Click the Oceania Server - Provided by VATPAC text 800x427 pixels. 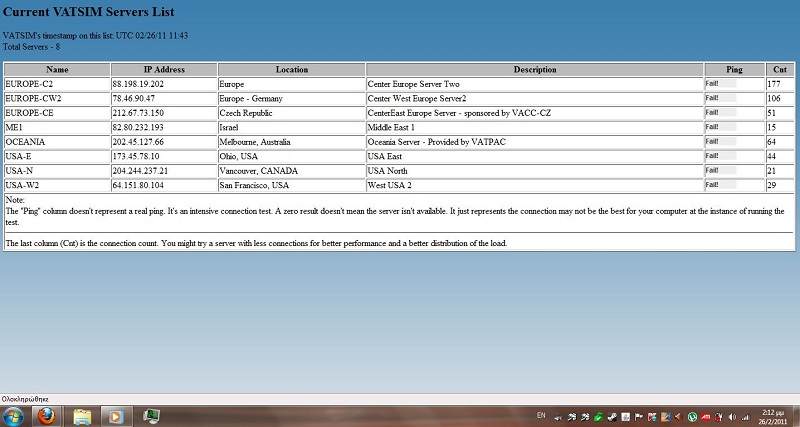pos(437,142)
